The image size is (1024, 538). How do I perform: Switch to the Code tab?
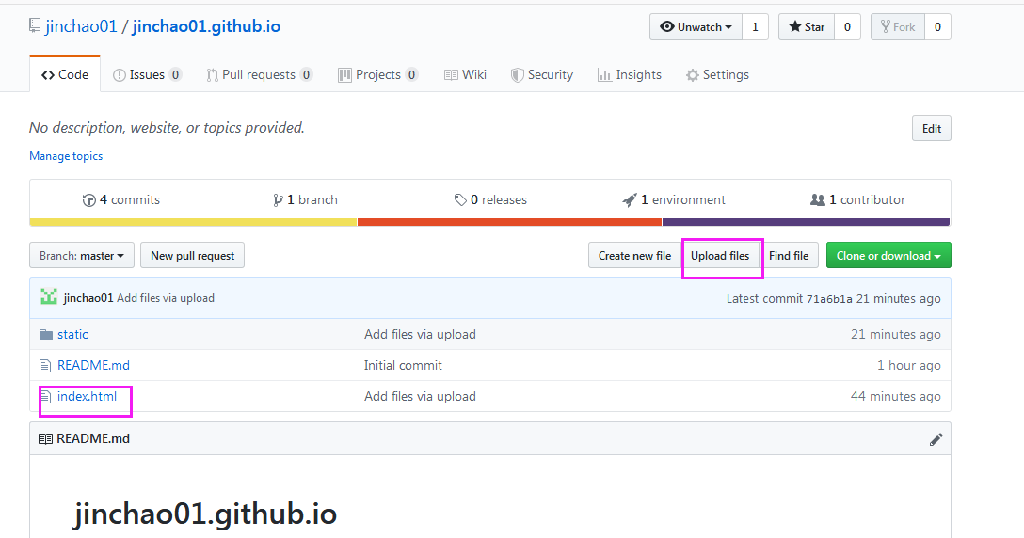(x=65, y=74)
